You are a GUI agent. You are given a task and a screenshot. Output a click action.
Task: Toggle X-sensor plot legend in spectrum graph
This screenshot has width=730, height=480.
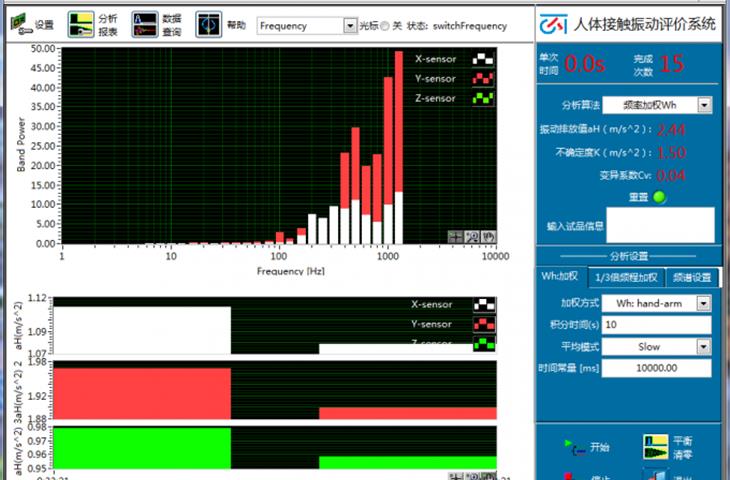pyautogui.click(x=483, y=59)
